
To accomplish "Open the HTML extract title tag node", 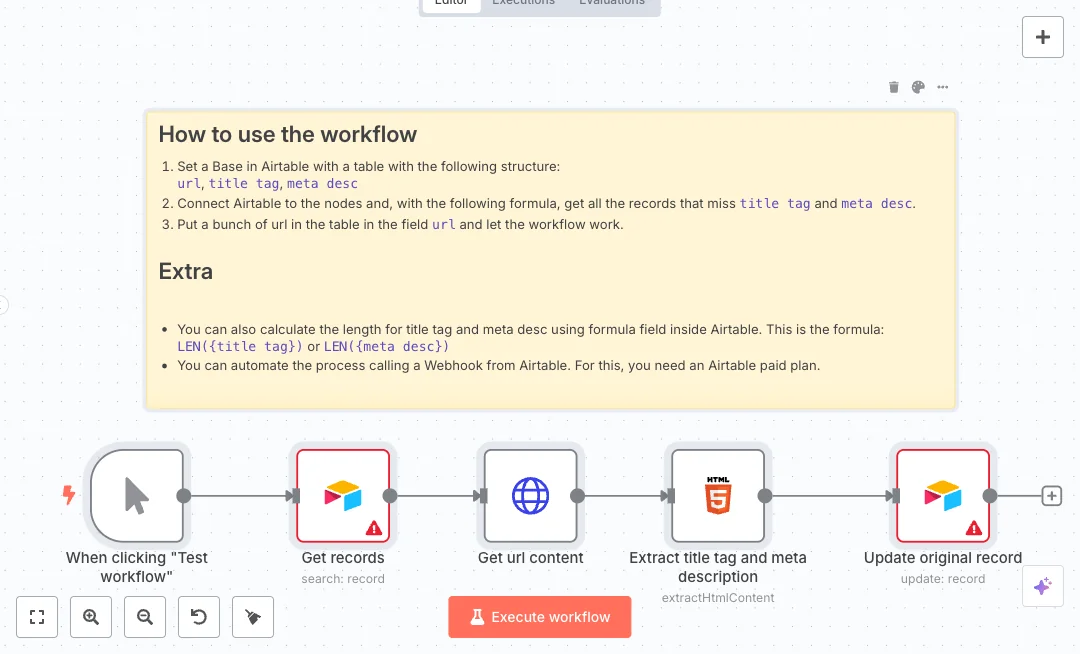I will tap(717, 495).
